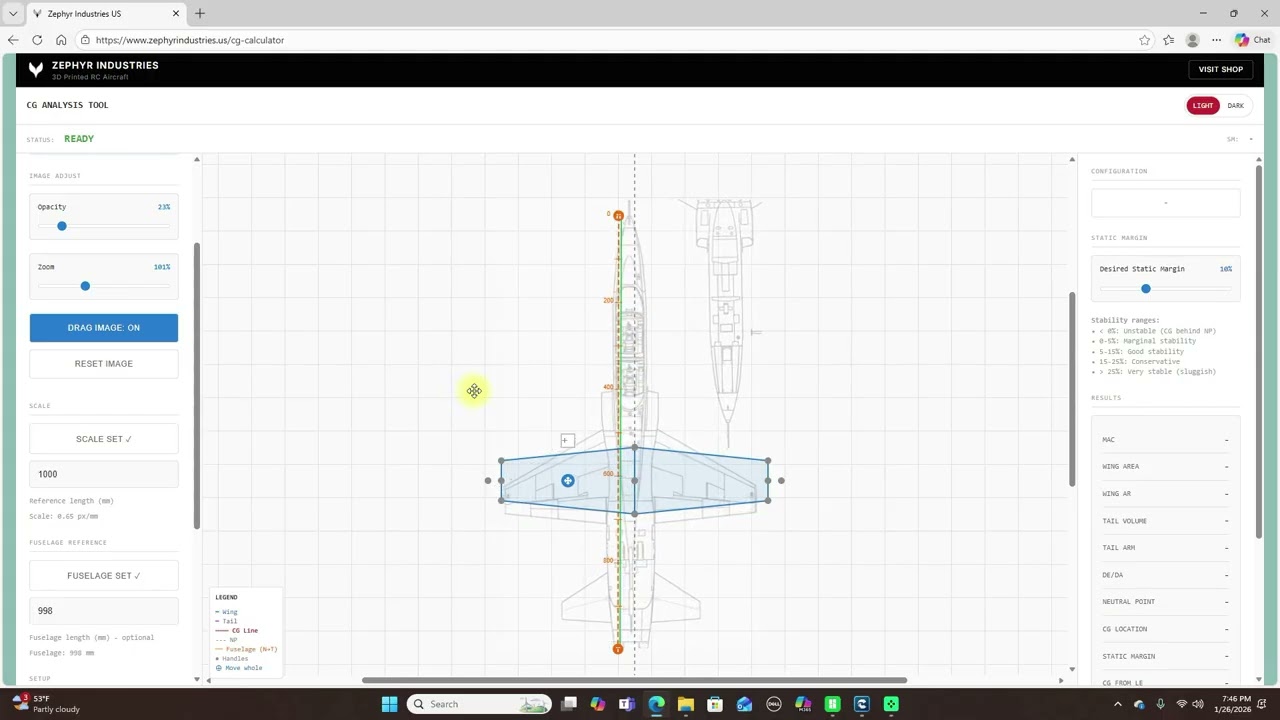Click the Zephyr Industries logo icon
The height and width of the screenshot is (720, 1280).
click(x=36, y=69)
